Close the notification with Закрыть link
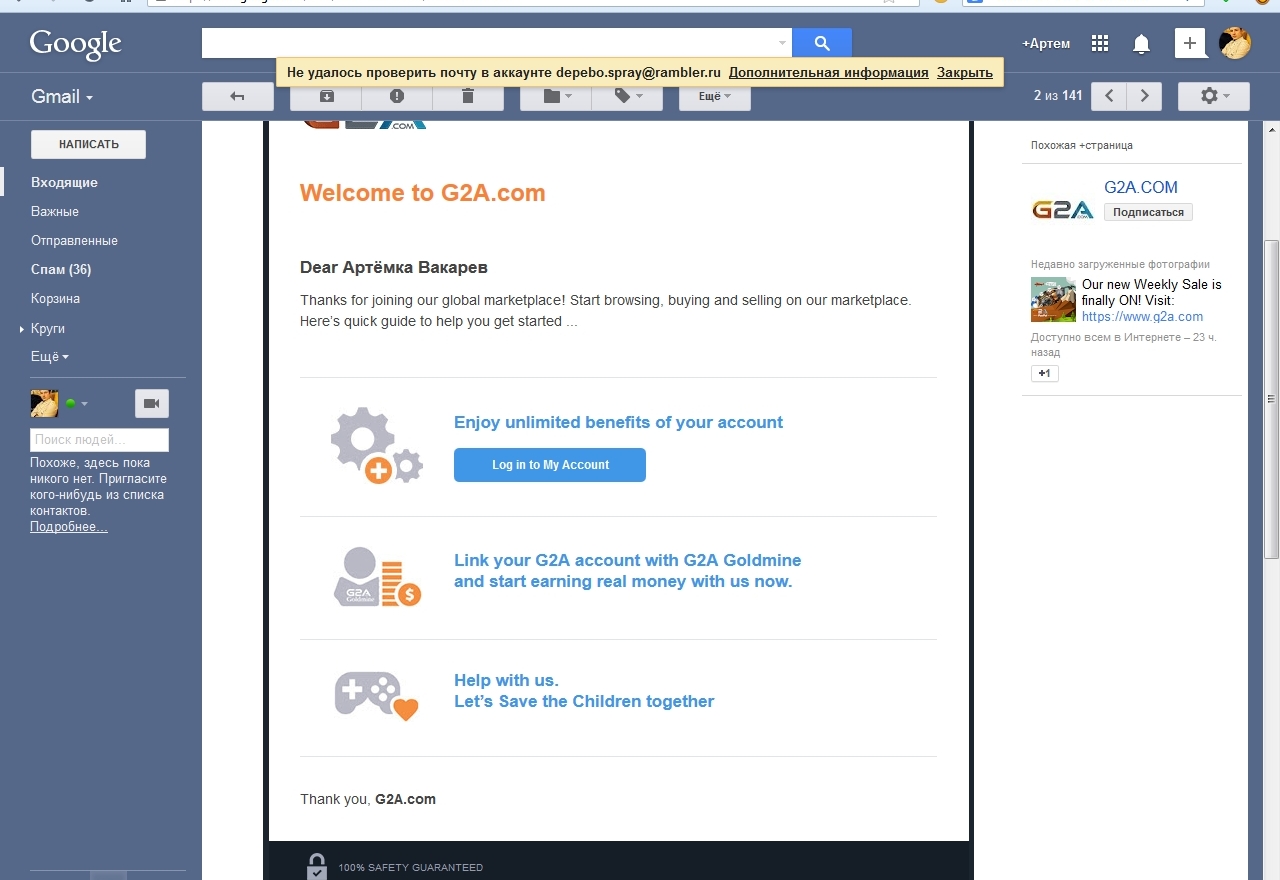Screen dimensions: 1280x880 pyautogui.click(x=964, y=72)
